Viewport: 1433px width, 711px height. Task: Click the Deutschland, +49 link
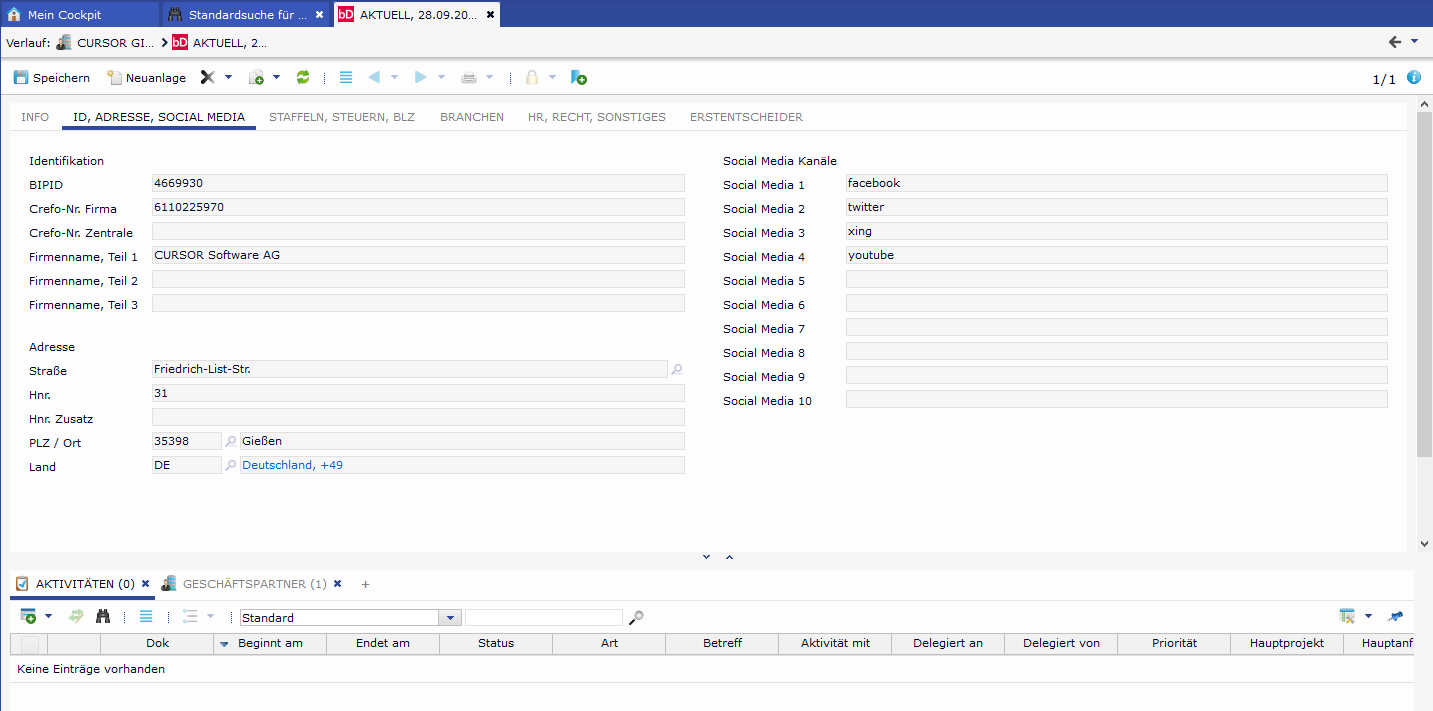(293, 465)
